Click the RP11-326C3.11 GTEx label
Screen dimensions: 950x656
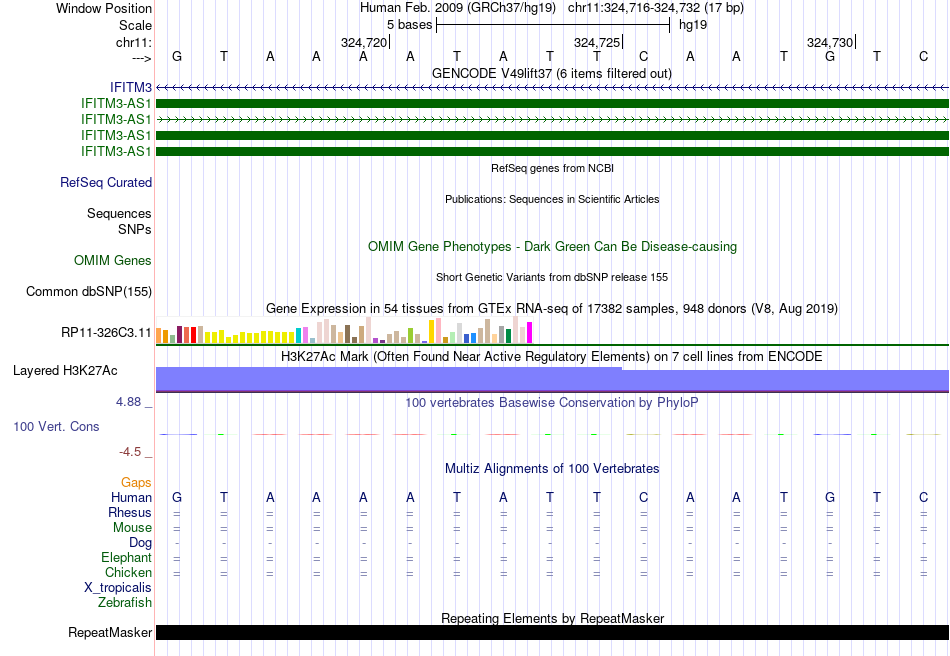pos(106,333)
